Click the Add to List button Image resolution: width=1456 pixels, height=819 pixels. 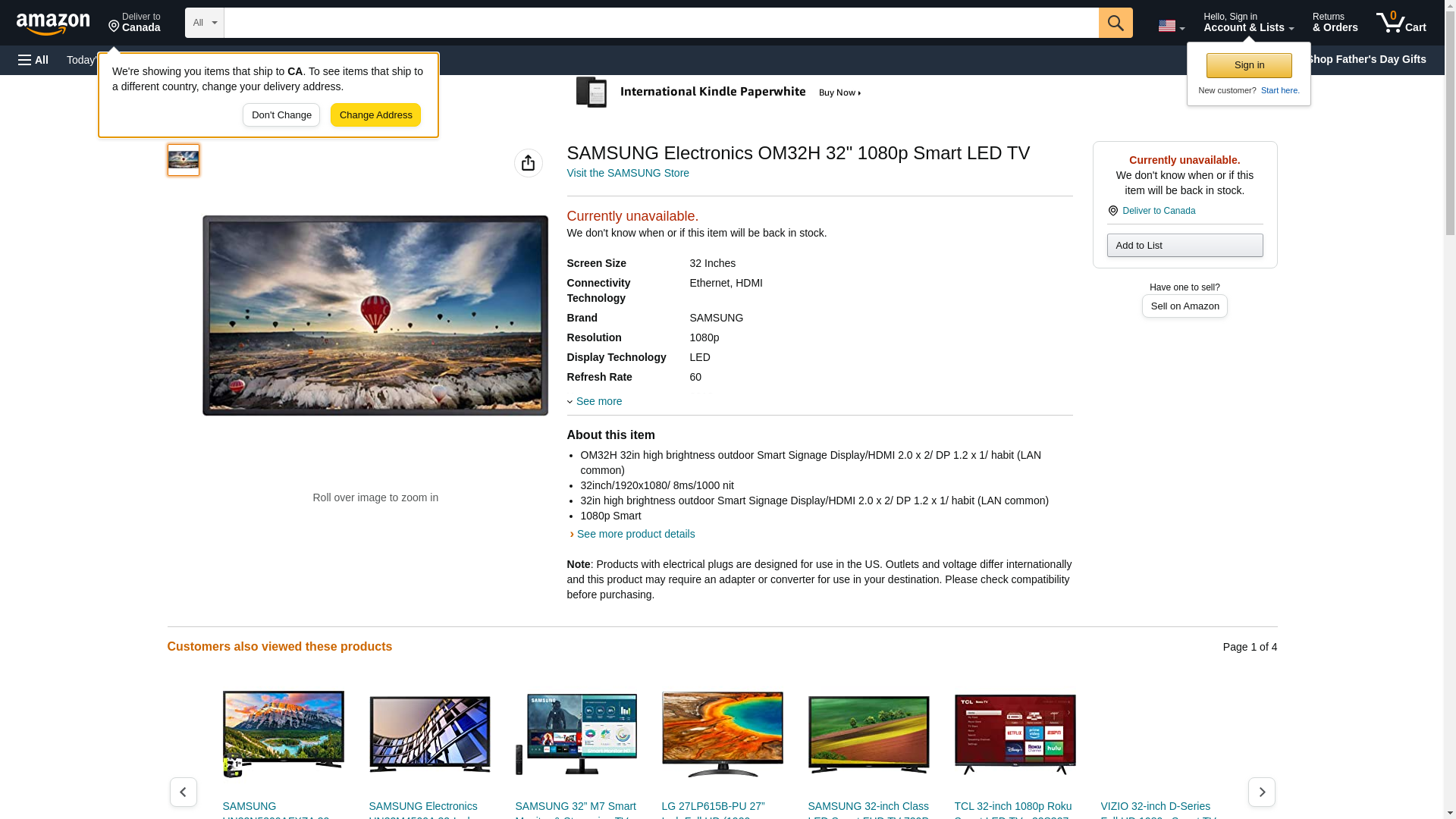[x=1184, y=246]
